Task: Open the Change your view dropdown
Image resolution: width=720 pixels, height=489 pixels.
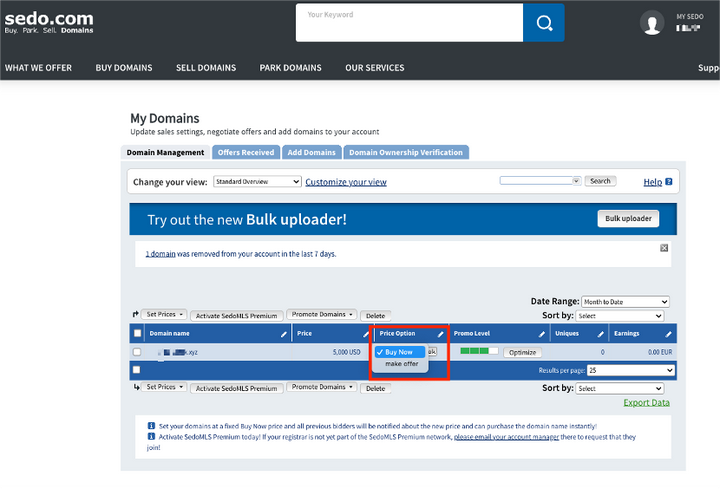Action: point(257,181)
